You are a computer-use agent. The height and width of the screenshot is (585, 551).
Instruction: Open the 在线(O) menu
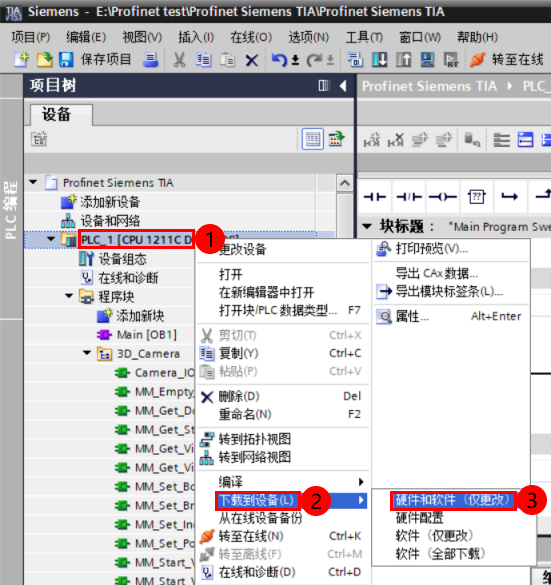(251, 37)
